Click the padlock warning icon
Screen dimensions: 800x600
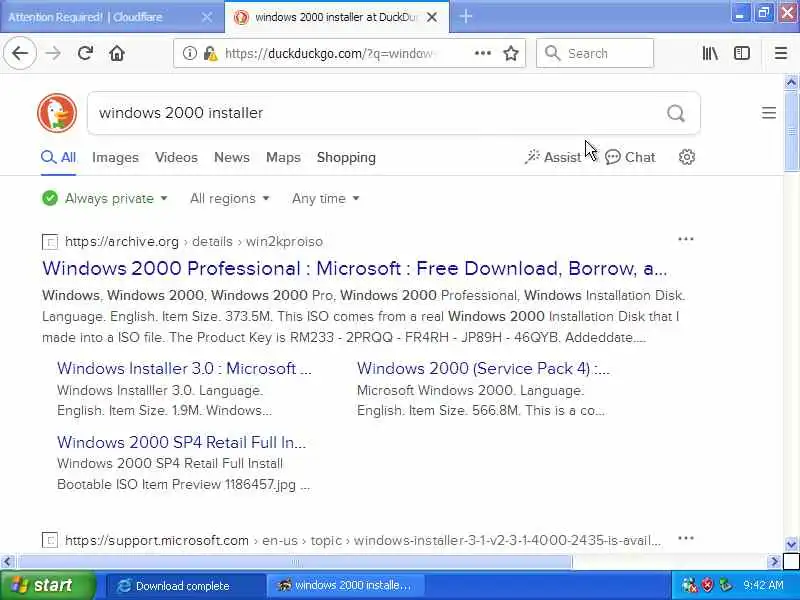click(210, 53)
